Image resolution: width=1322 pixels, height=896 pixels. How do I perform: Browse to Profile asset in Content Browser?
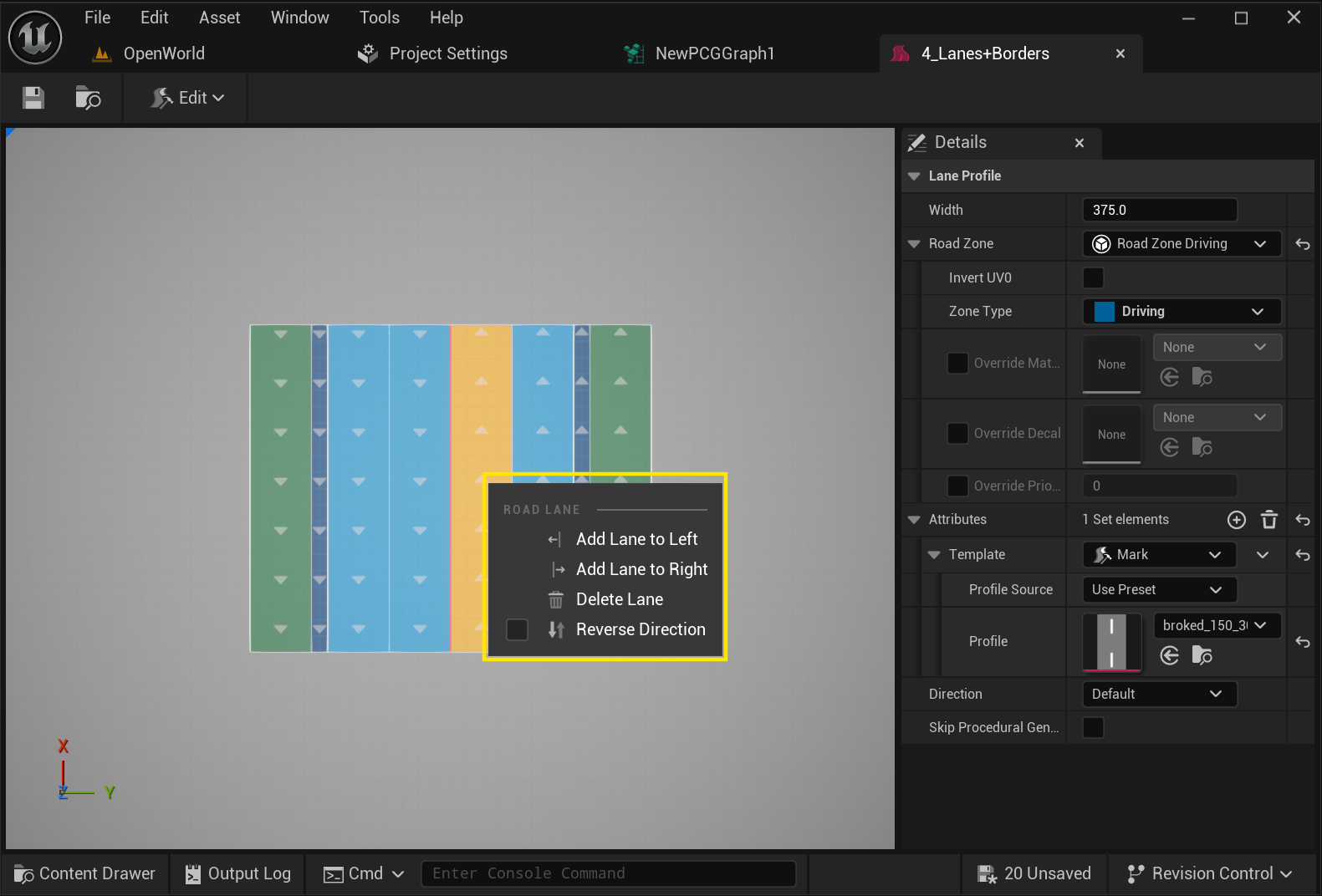point(1202,655)
